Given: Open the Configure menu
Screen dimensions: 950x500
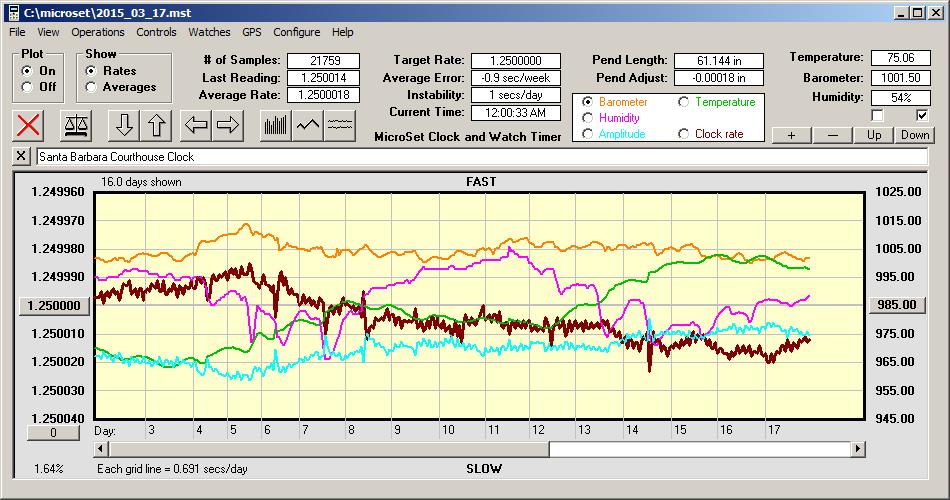Looking at the screenshot, I should 296,32.
